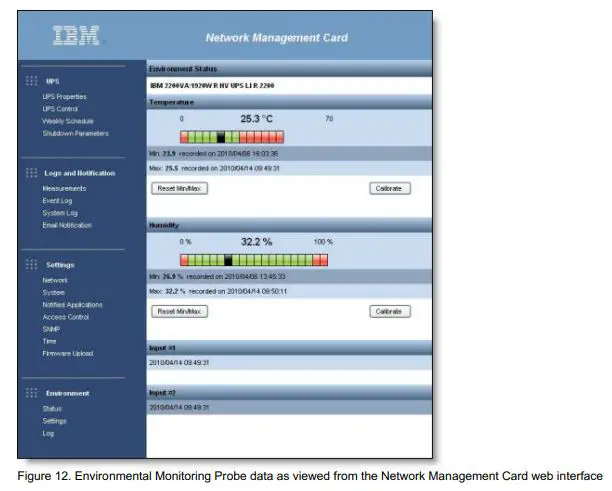Click the dotted grid icon beside UPS

(32, 81)
